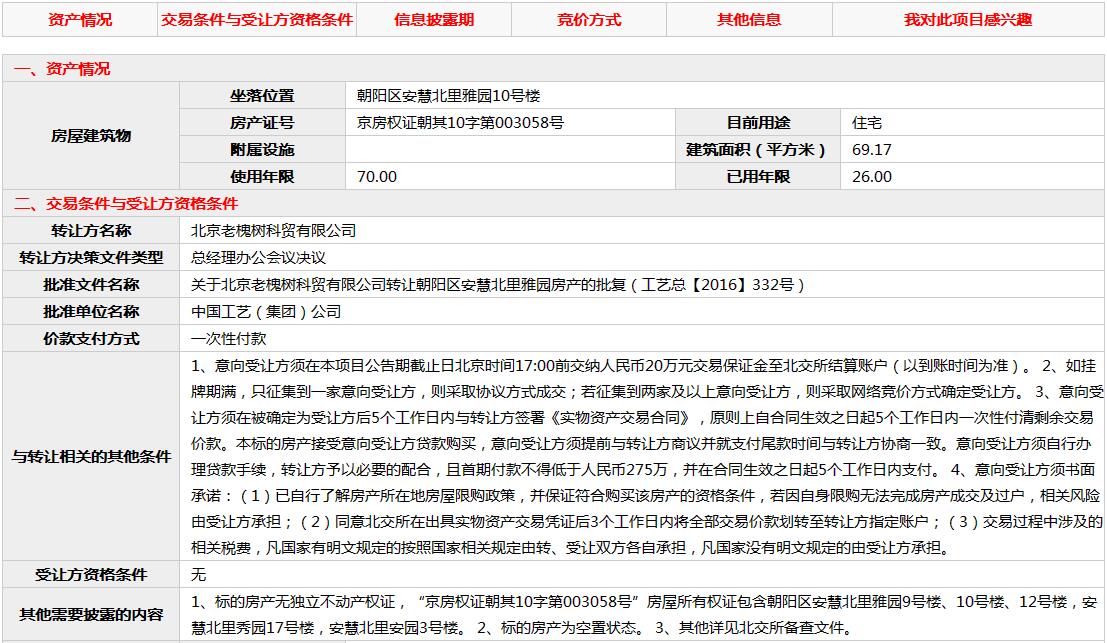The width and height of the screenshot is (1107, 643).
Task: Click the building area value 69.17
Action: pos(872,150)
